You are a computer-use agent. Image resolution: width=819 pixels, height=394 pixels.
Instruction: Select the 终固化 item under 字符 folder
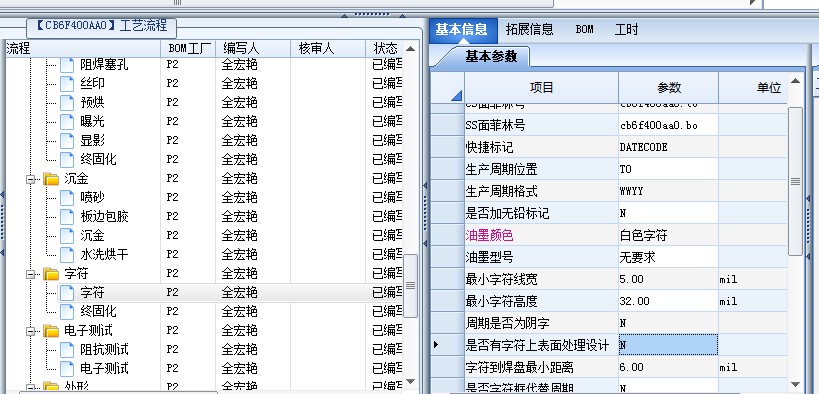click(98, 312)
